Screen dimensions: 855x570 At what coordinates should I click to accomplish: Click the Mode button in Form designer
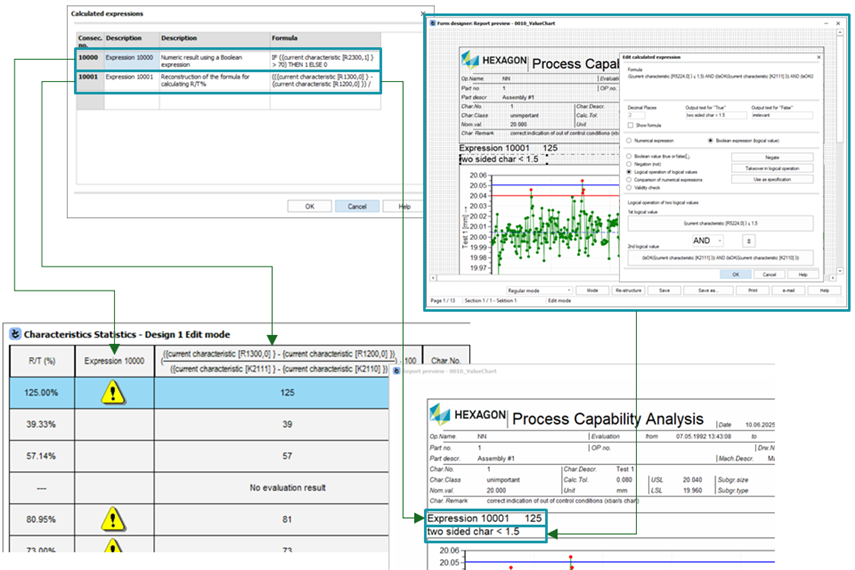pyautogui.click(x=592, y=291)
